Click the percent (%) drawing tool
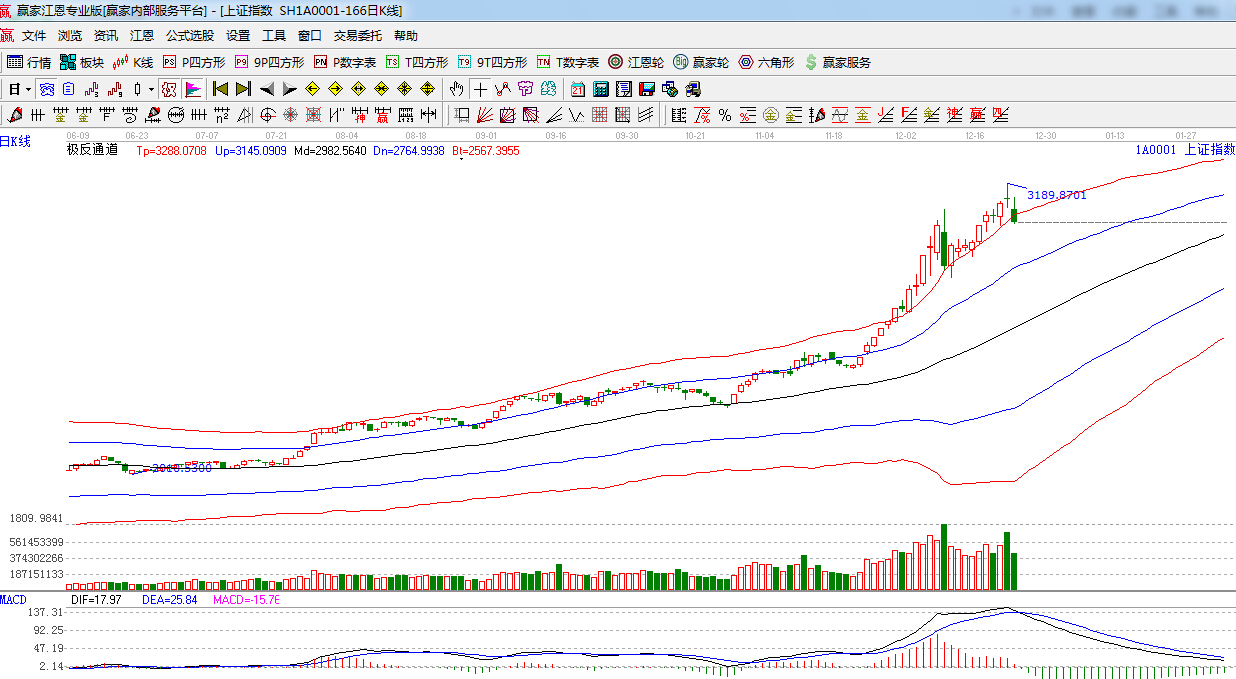Screen dimensions: 1236x679 tap(724, 115)
